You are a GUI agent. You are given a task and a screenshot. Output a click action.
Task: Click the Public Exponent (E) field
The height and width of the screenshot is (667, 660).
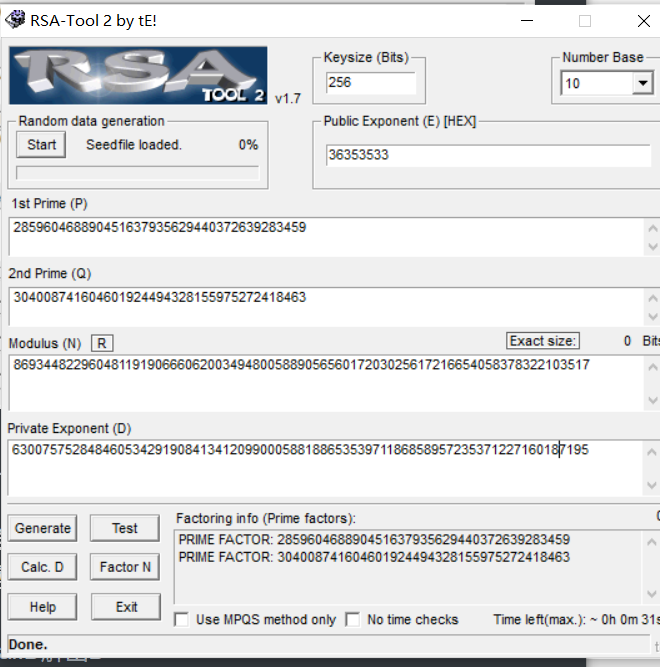click(483, 156)
